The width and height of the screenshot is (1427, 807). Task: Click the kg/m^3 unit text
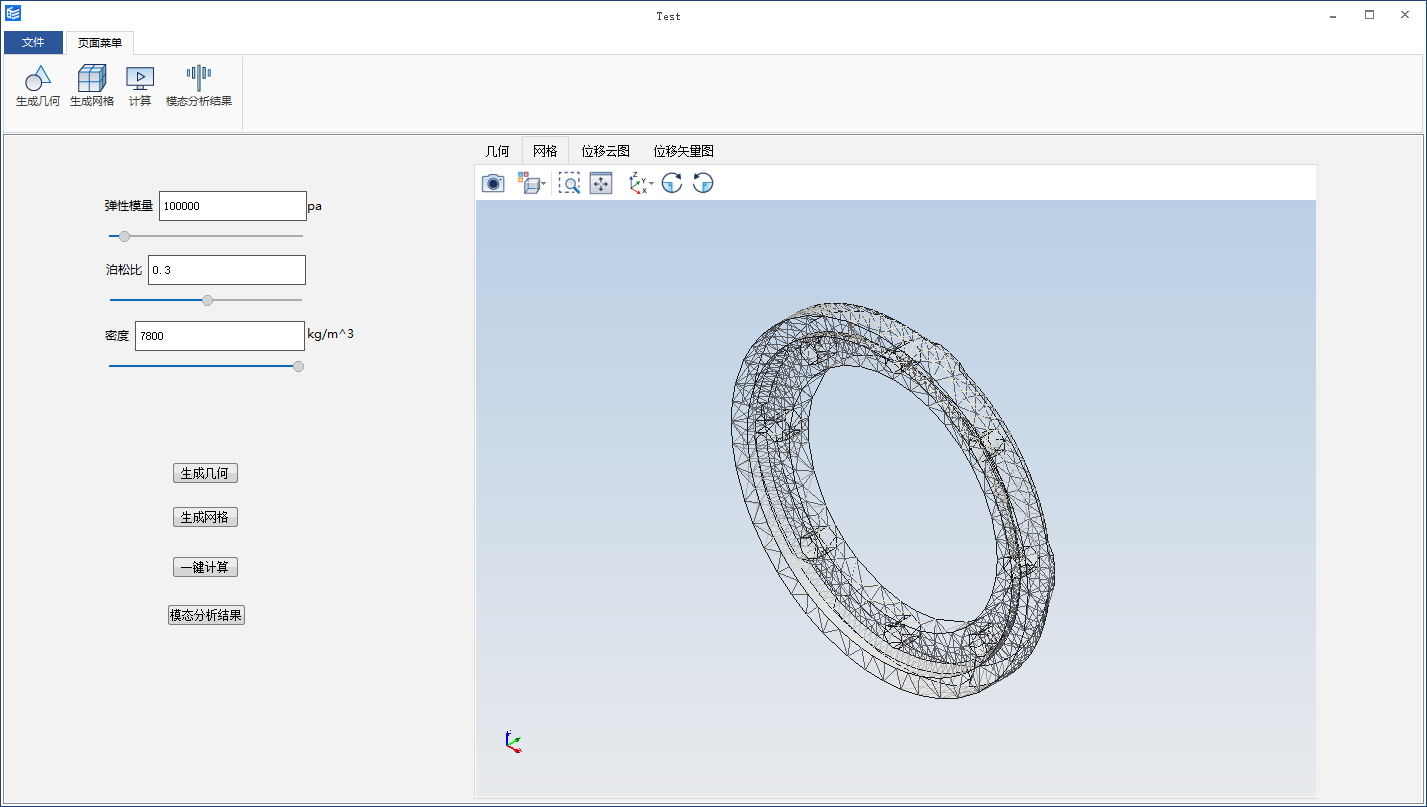point(331,334)
